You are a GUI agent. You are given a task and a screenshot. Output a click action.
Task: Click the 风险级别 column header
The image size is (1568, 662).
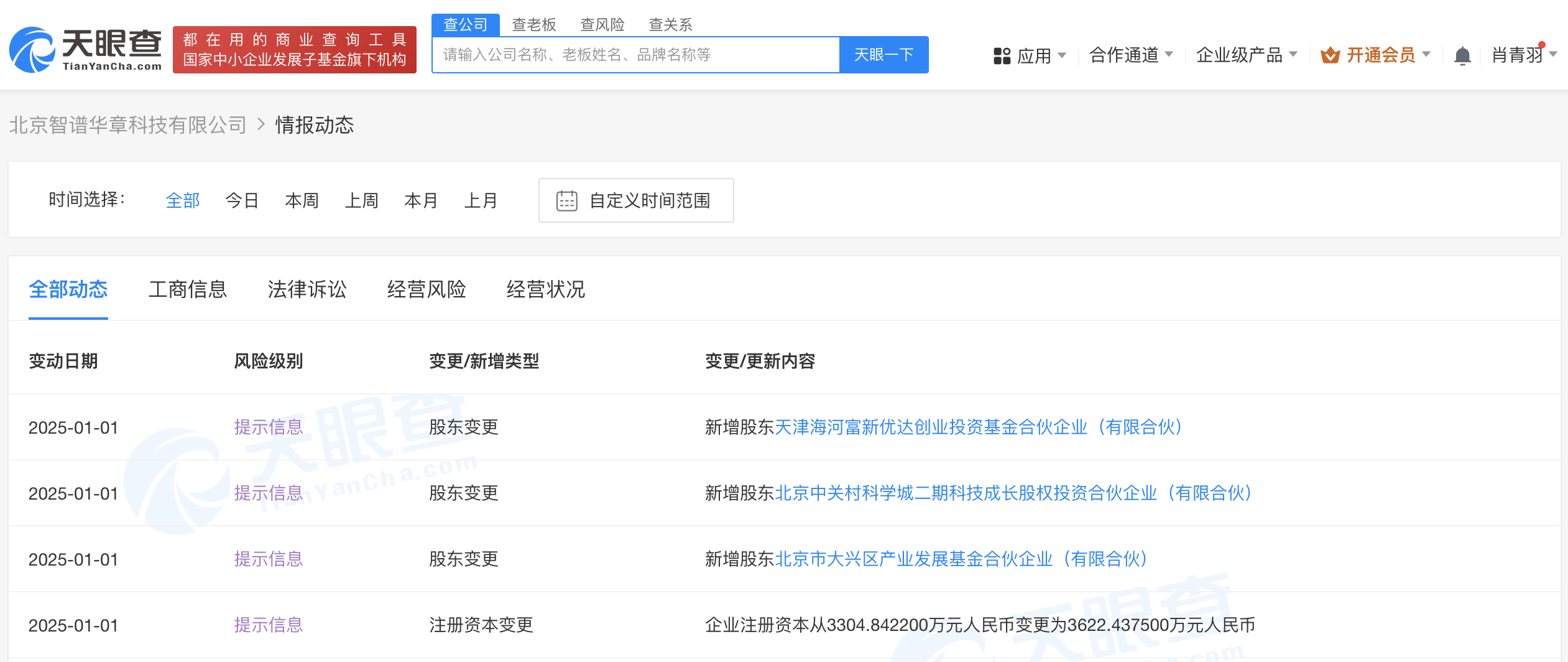[268, 361]
